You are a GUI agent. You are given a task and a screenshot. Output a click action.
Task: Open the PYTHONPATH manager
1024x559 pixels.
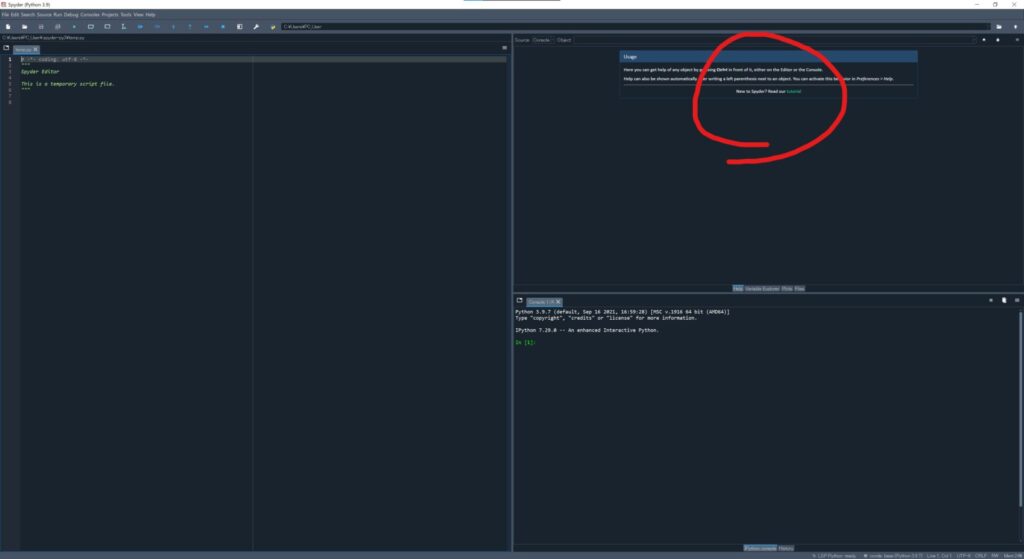[x=273, y=27]
